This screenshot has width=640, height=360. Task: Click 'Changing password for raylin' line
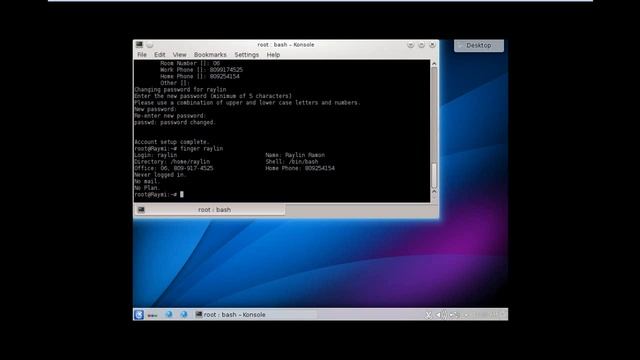pos(180,90)
